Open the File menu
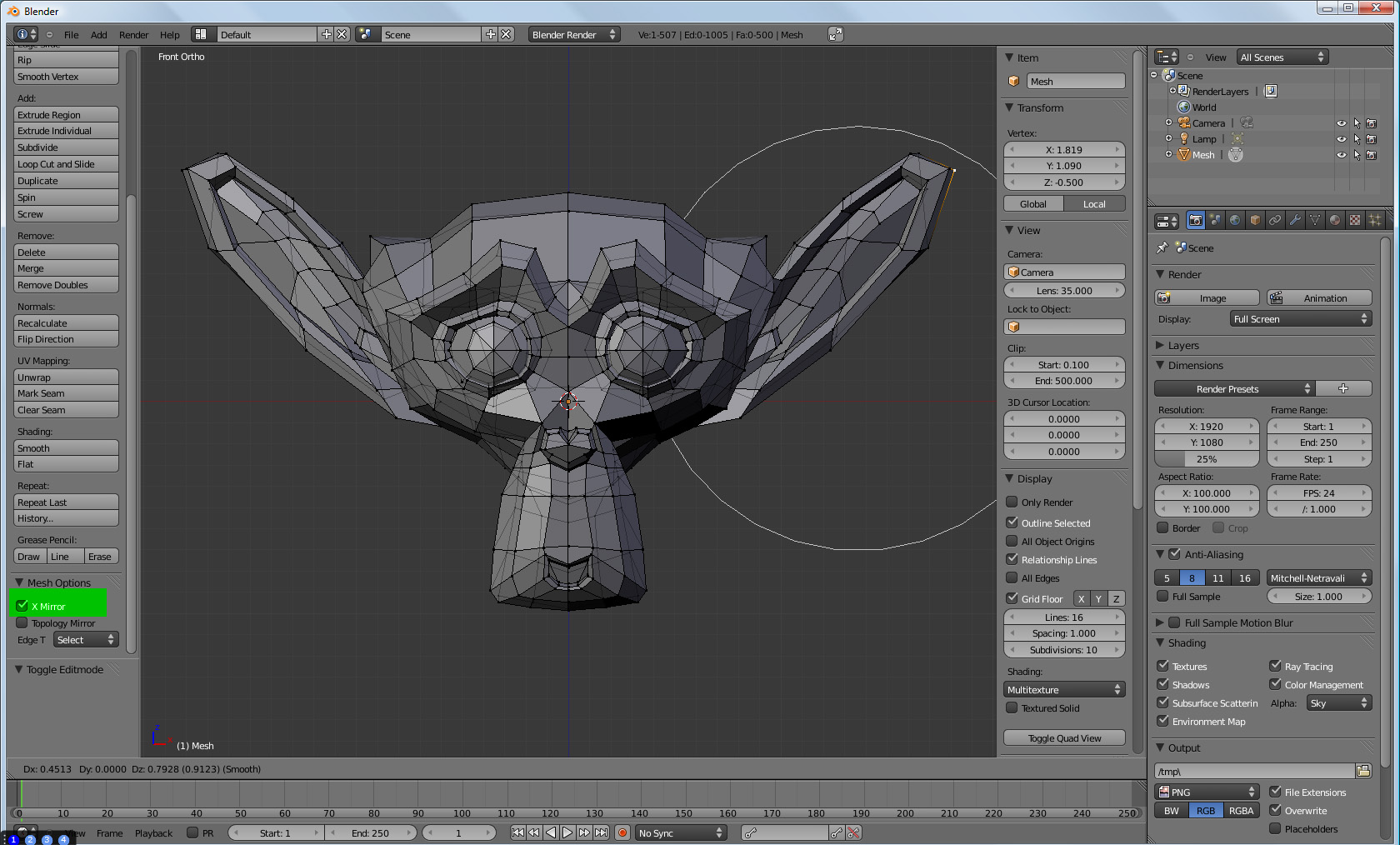Image resolution: width=1400 pixels, height=845 pixels. [71, 35]
